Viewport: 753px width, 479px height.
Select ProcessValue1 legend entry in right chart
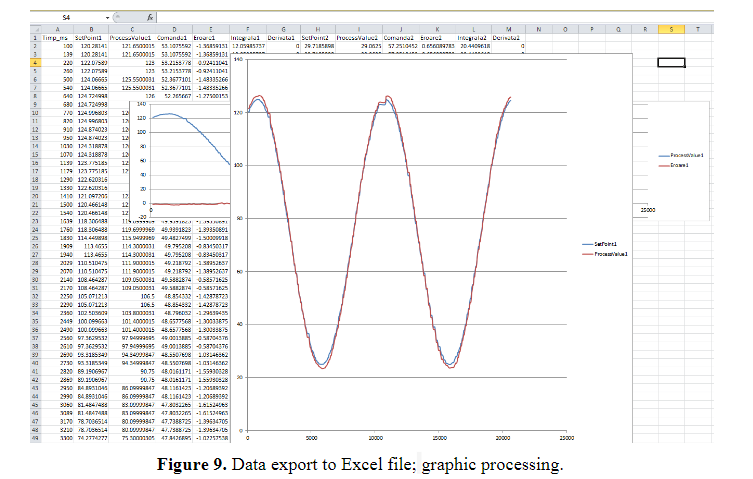(684, 157)
